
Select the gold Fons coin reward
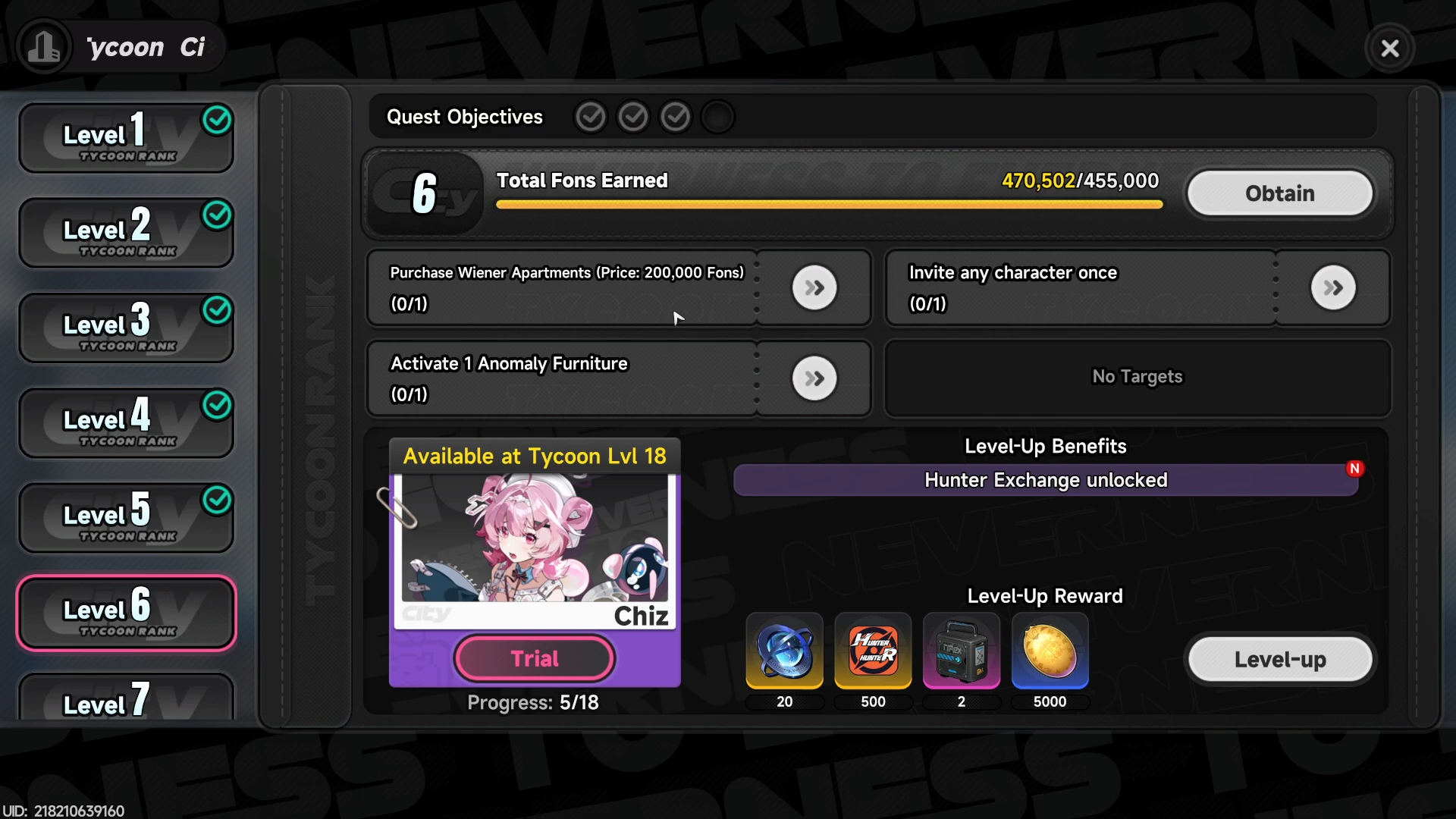(1050, 651)
